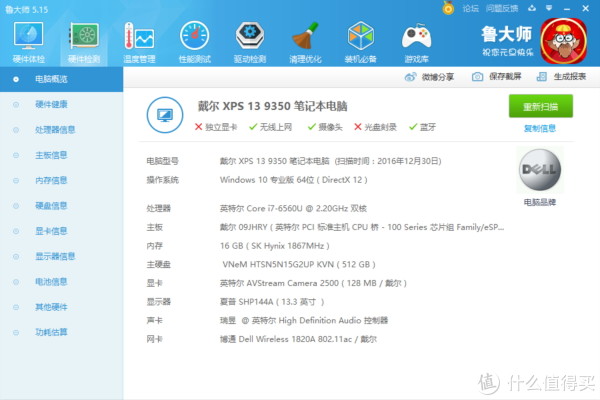600x400 pixels.
Task: Click the gold medal icon in title bar
Action: [448, 8]
